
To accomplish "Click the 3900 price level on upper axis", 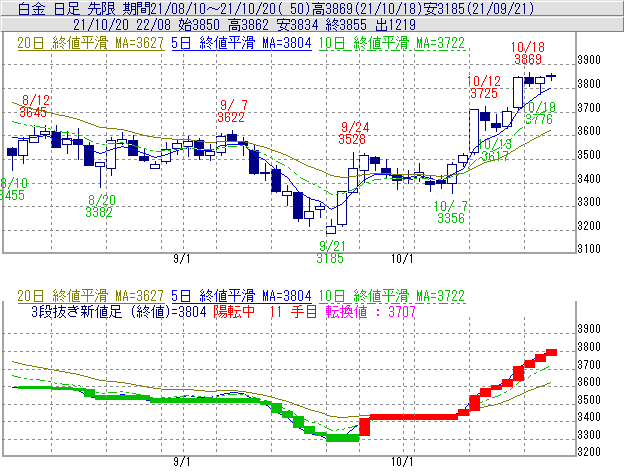I will [589, 60].
